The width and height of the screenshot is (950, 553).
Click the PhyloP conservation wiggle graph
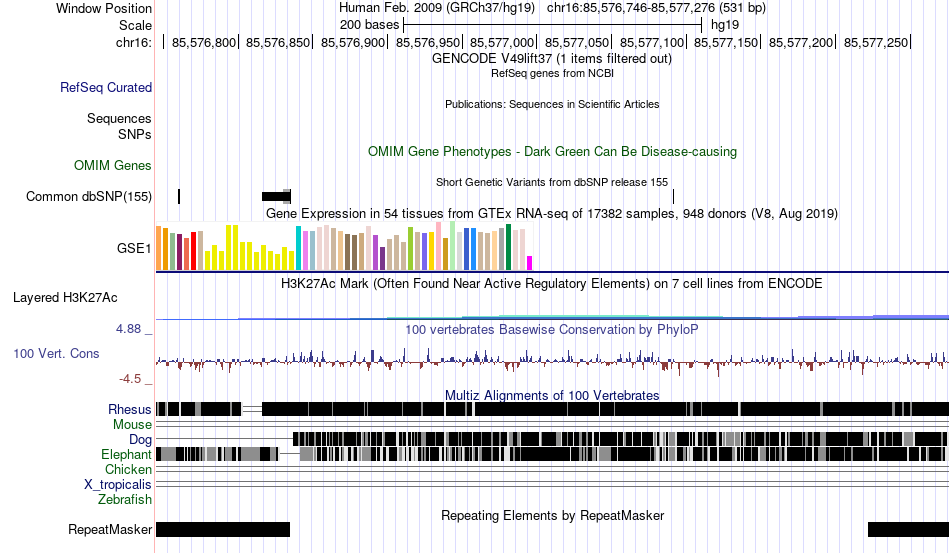coord(552,360)
